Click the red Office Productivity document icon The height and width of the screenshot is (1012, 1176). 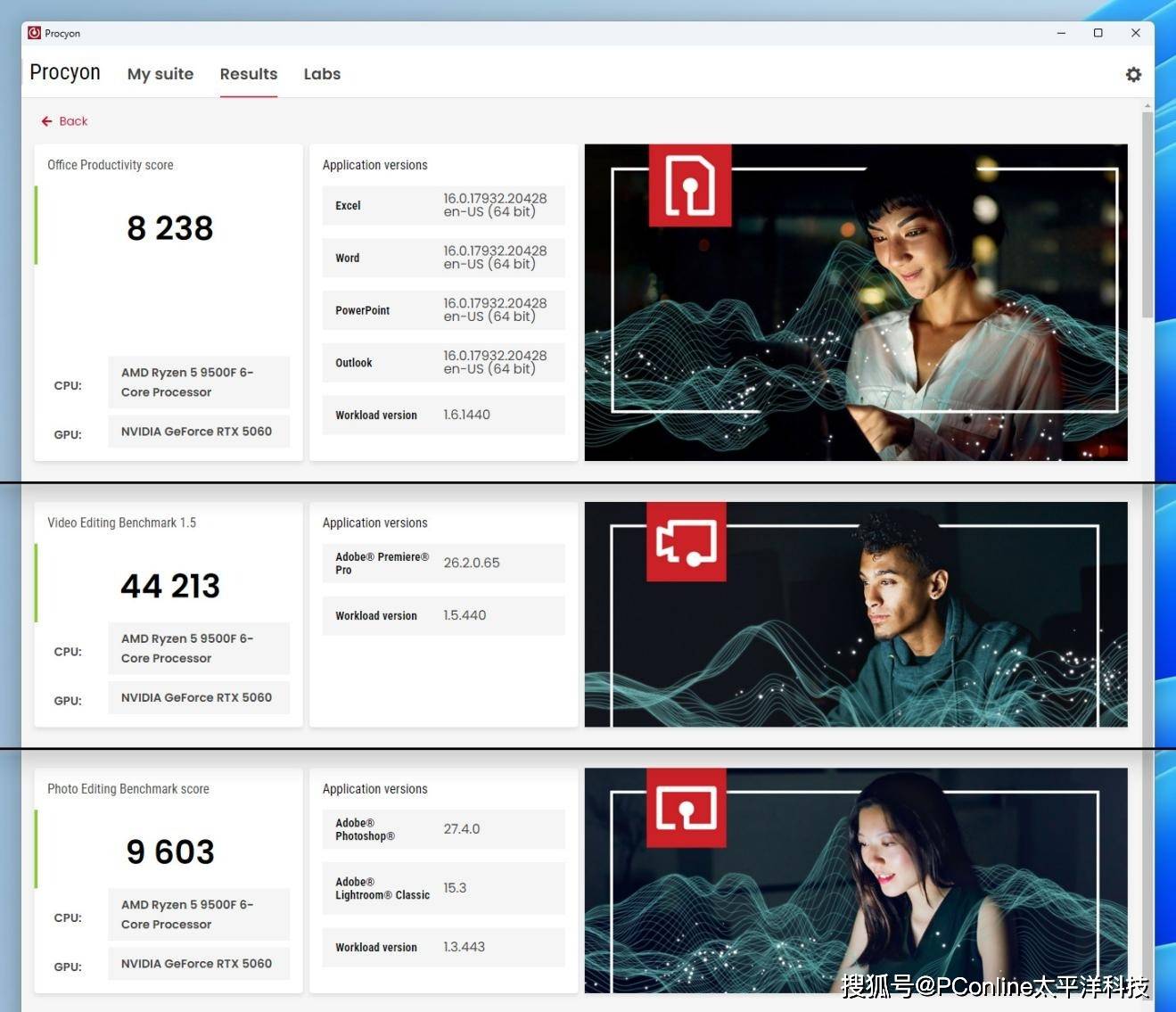[x=690, y=185]
